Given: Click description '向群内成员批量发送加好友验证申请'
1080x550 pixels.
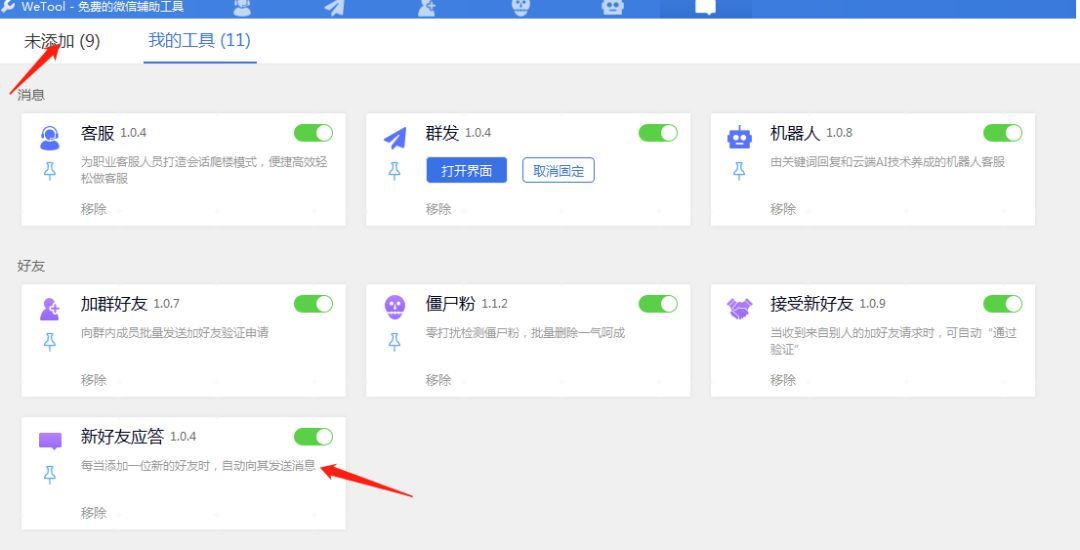Looking at the screenshot, I should click(x=175, y=333).
